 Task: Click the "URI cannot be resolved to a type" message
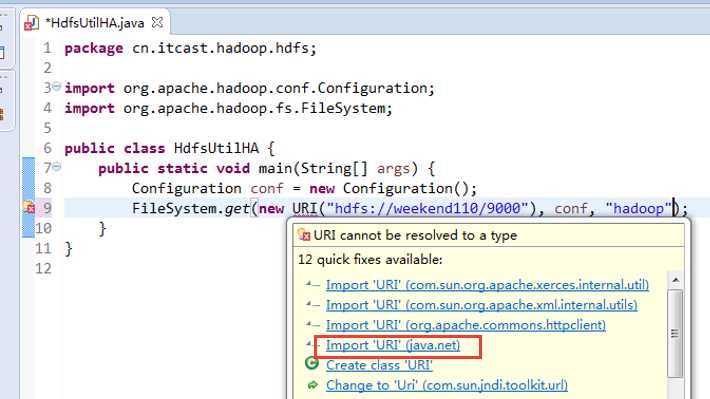(415, 235)
